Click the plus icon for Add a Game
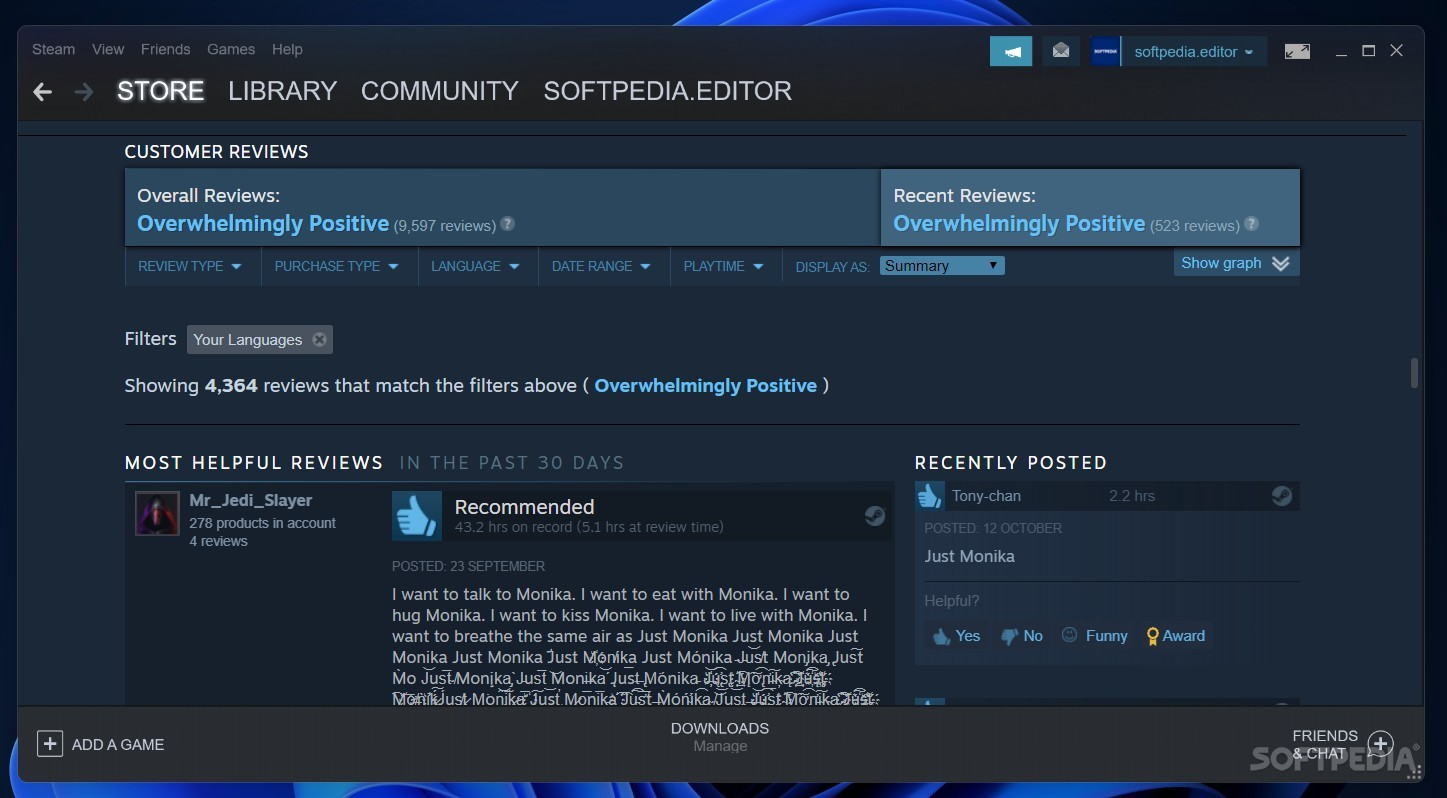The height and width of the screenshot is (798, 1447). [50, 744]
